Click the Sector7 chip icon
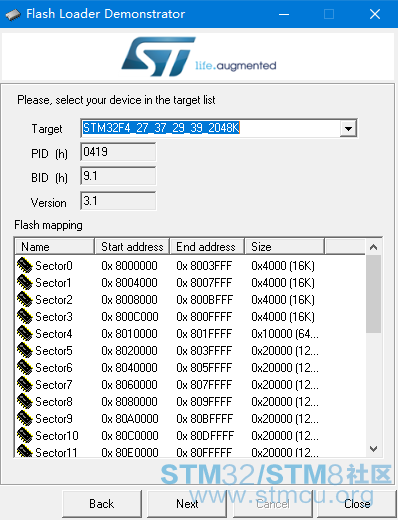The image size is (398, 520). (25, 384)
